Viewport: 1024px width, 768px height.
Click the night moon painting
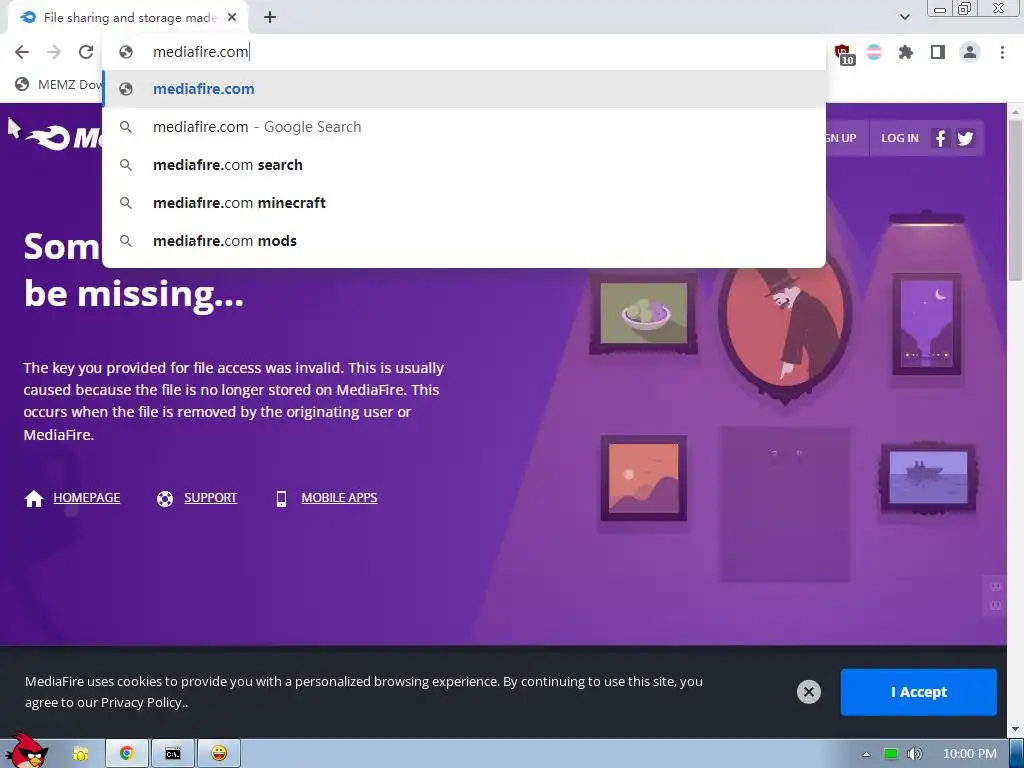(x=926, y=324)
